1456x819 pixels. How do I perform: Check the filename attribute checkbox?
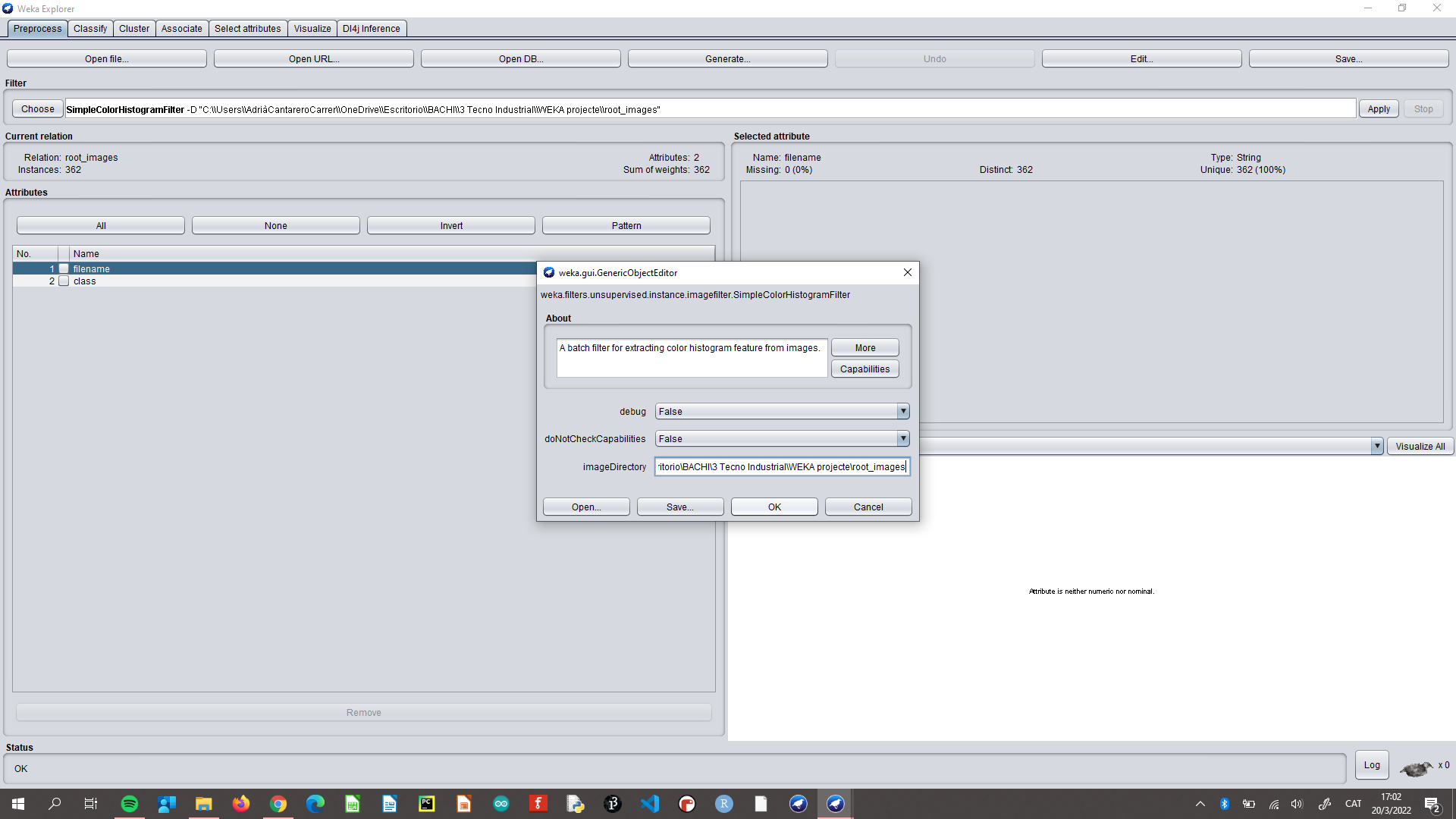(x=64, y=269)
